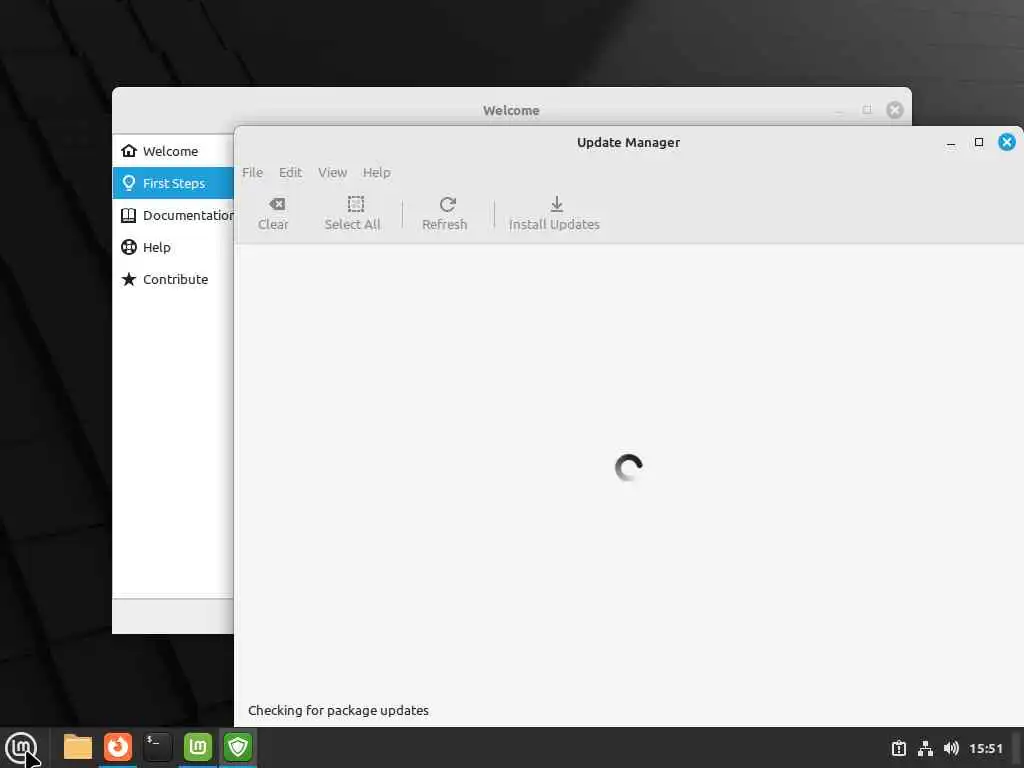Open Documentation section in Welcome sidebar
Image resolution: width=1024 pixels, height=768 pixels.
click(173, 215)
